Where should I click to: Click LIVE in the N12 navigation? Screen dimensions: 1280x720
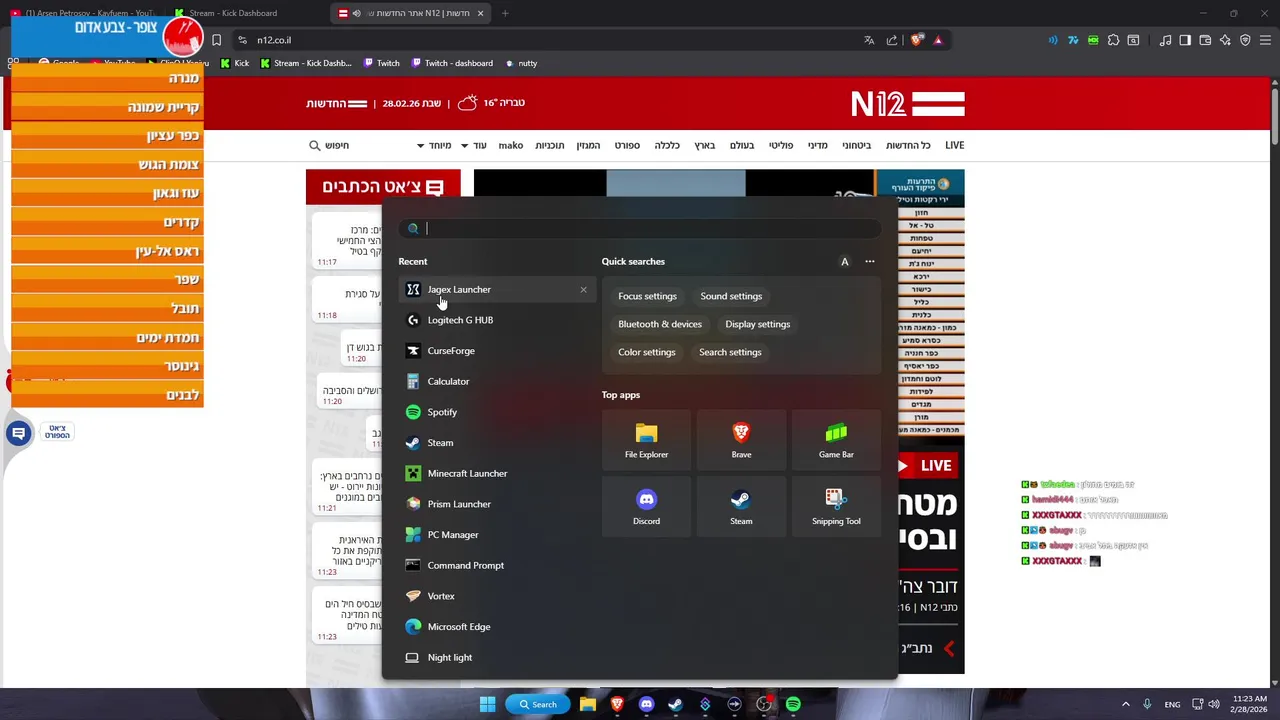[955, 145]
